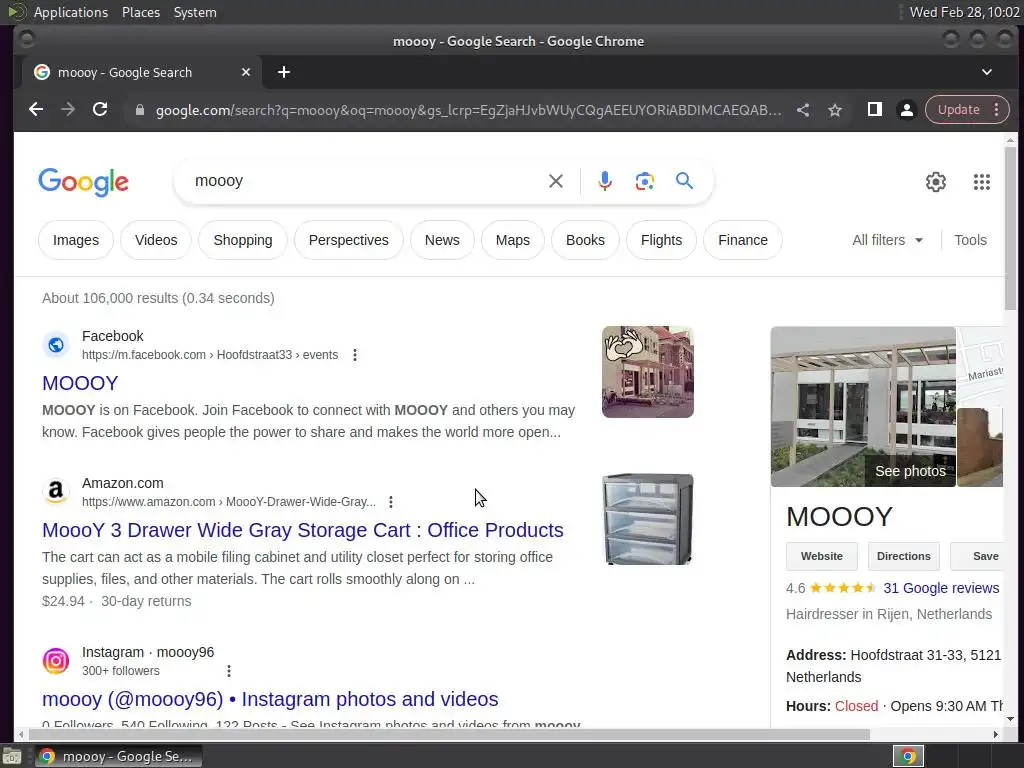Submit search with magnifier icon

(x=684, y=180)
